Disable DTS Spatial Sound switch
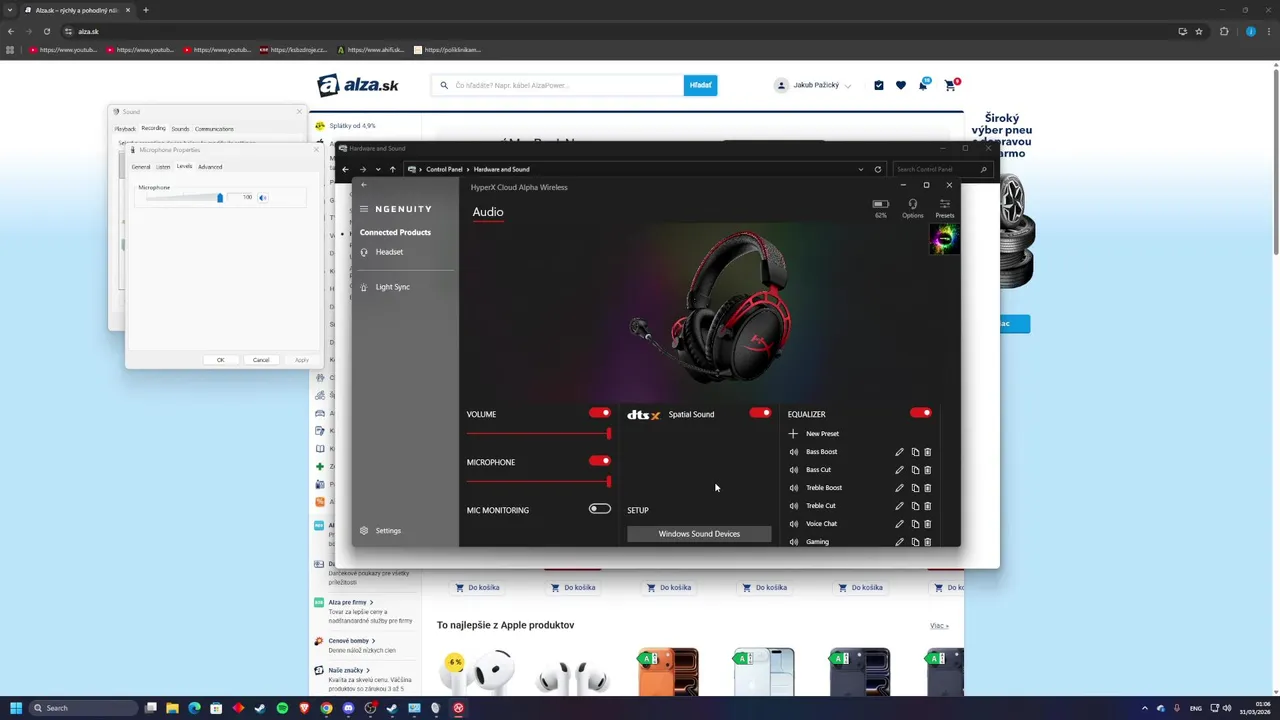The height and width of the screenshot is (720, 1280). point(760,412)
